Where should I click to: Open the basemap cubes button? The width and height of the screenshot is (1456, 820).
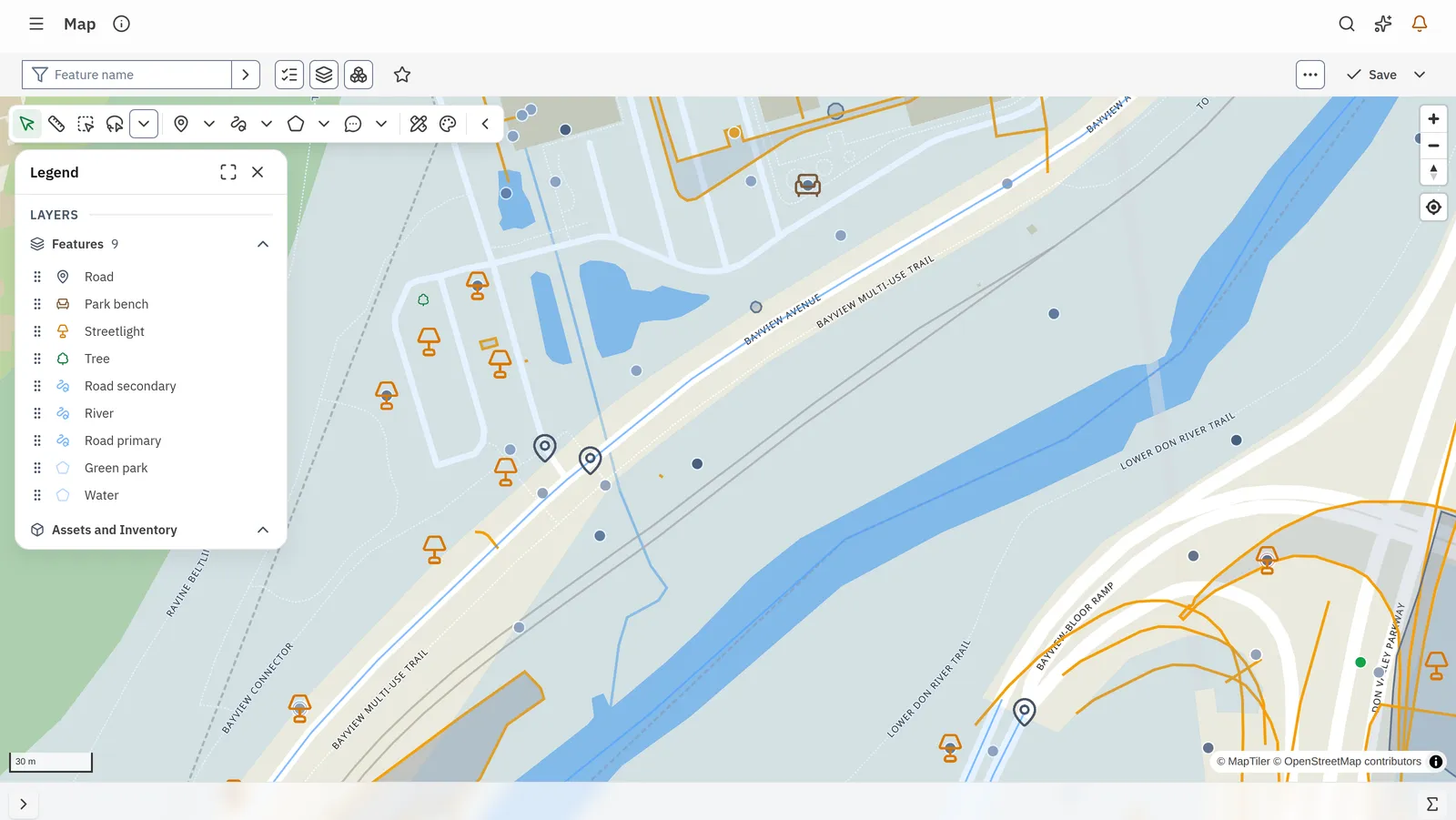pyautogui.click(x=359, y=75)
